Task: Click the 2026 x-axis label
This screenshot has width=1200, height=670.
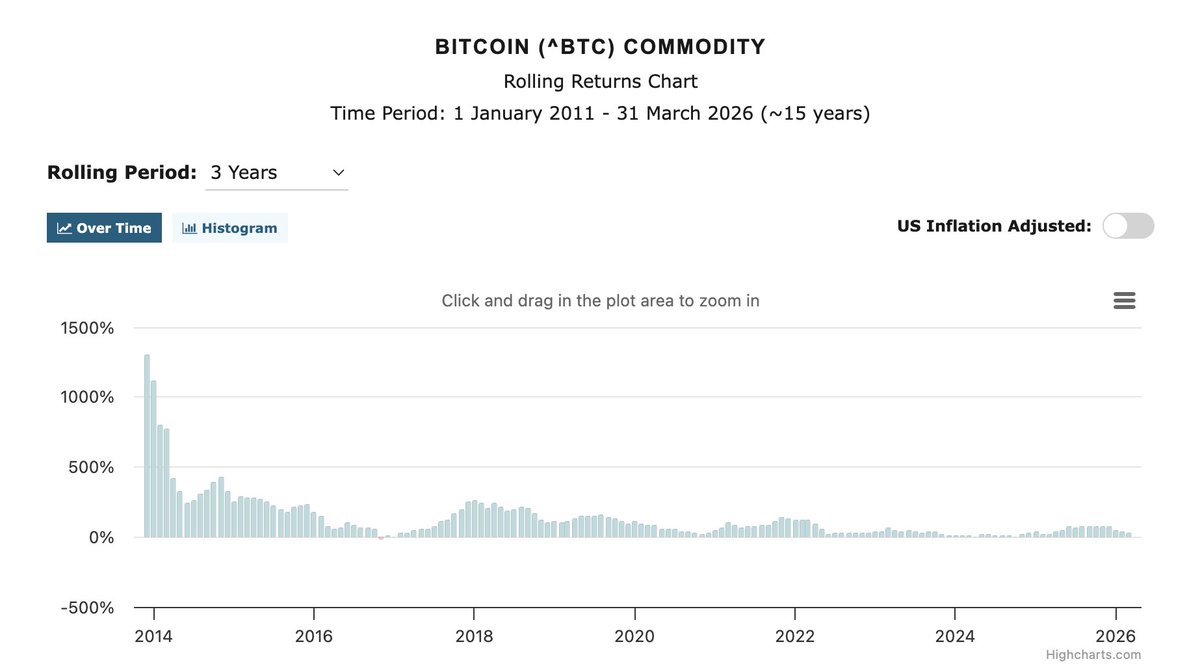Action: click(x=1116, y=636)
